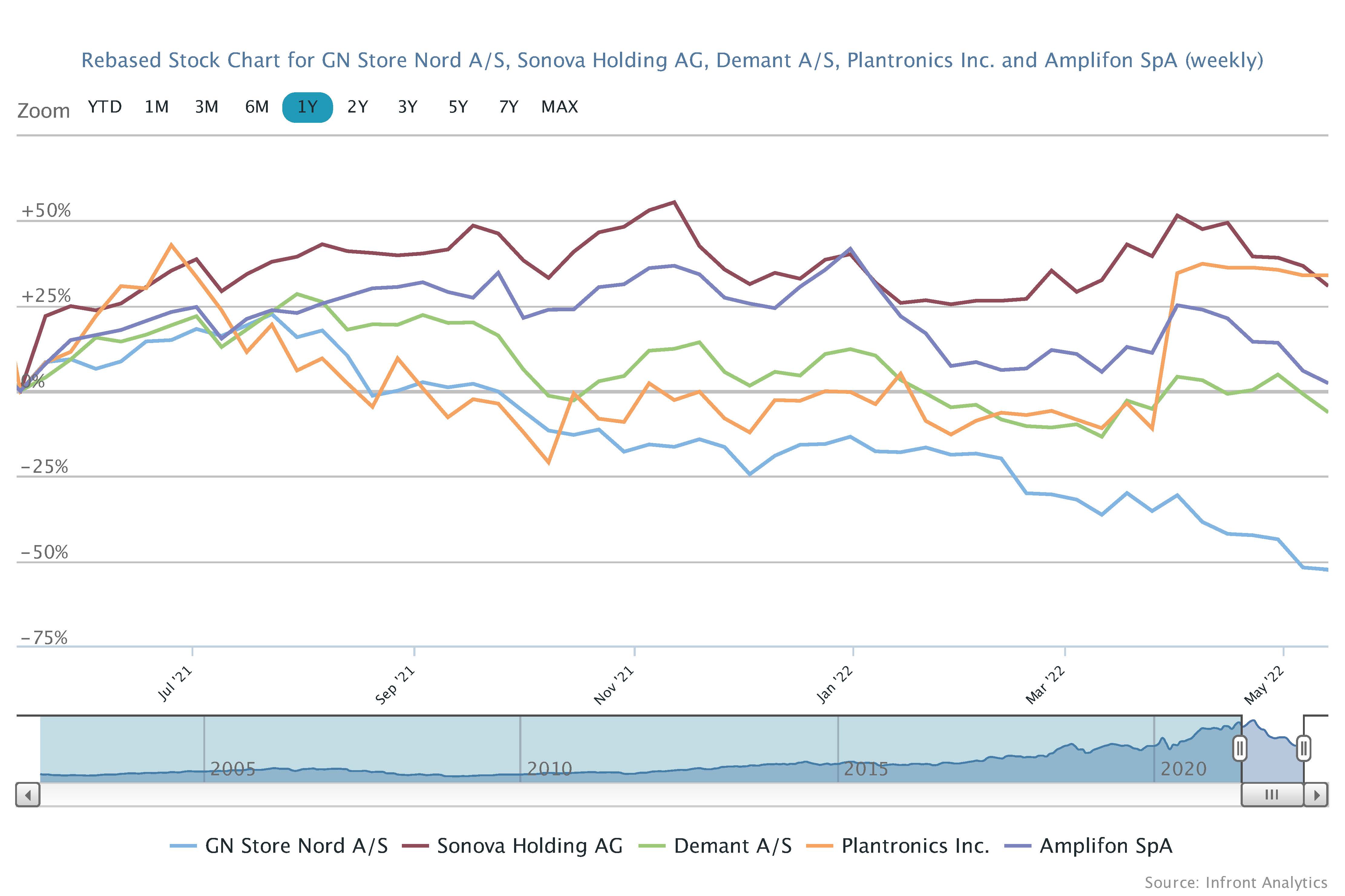Toggle Amplifon SpA legend entry
Viewport: 1345px width, 896px height.
click(x=1088, y=846)
